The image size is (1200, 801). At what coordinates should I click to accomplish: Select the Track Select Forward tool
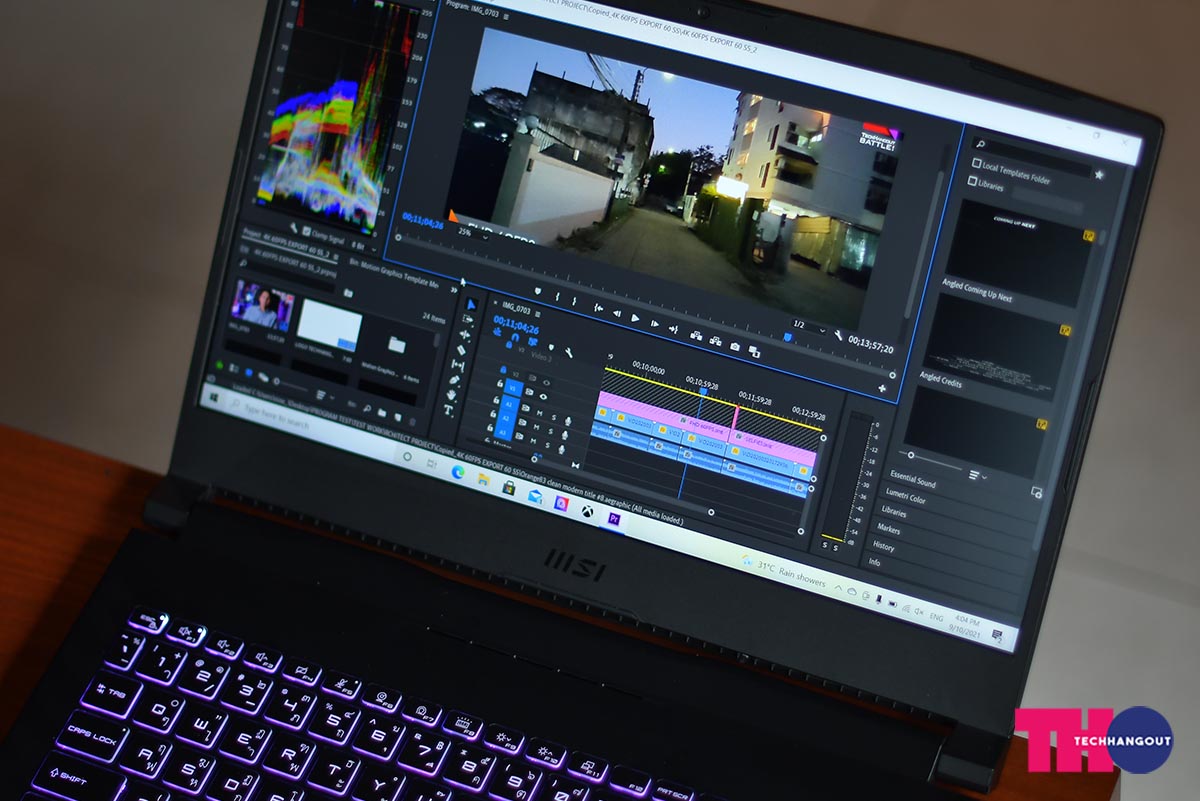[x=468, y=320]
